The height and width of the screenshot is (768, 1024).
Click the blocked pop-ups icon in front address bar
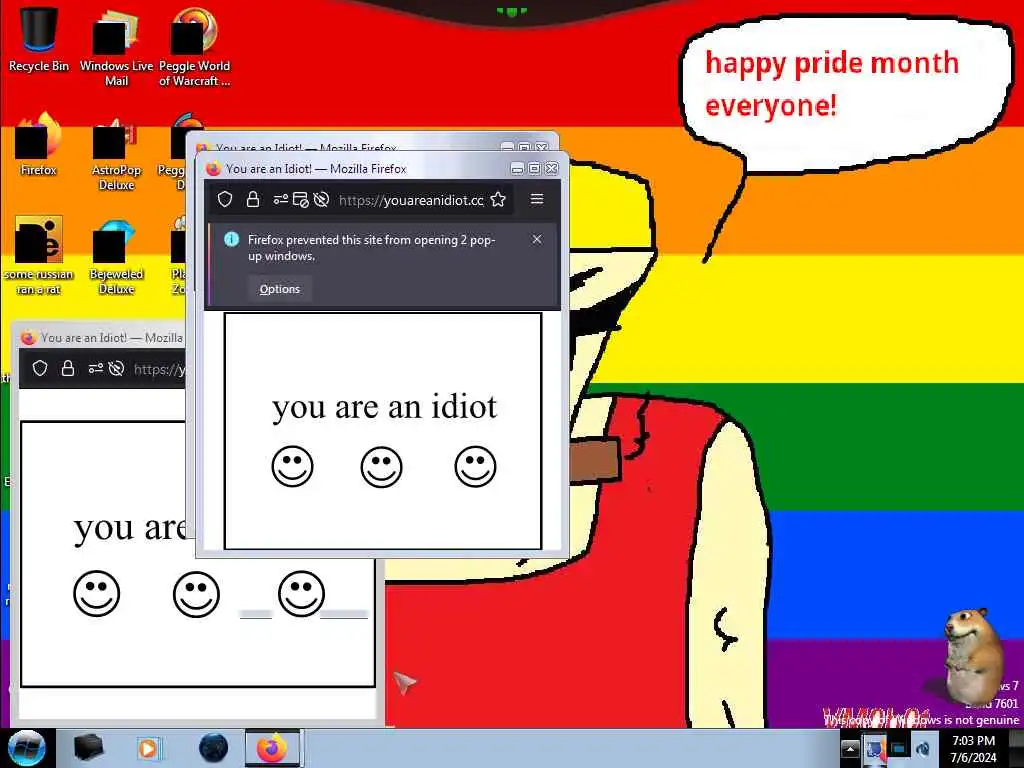pos(300,199)
